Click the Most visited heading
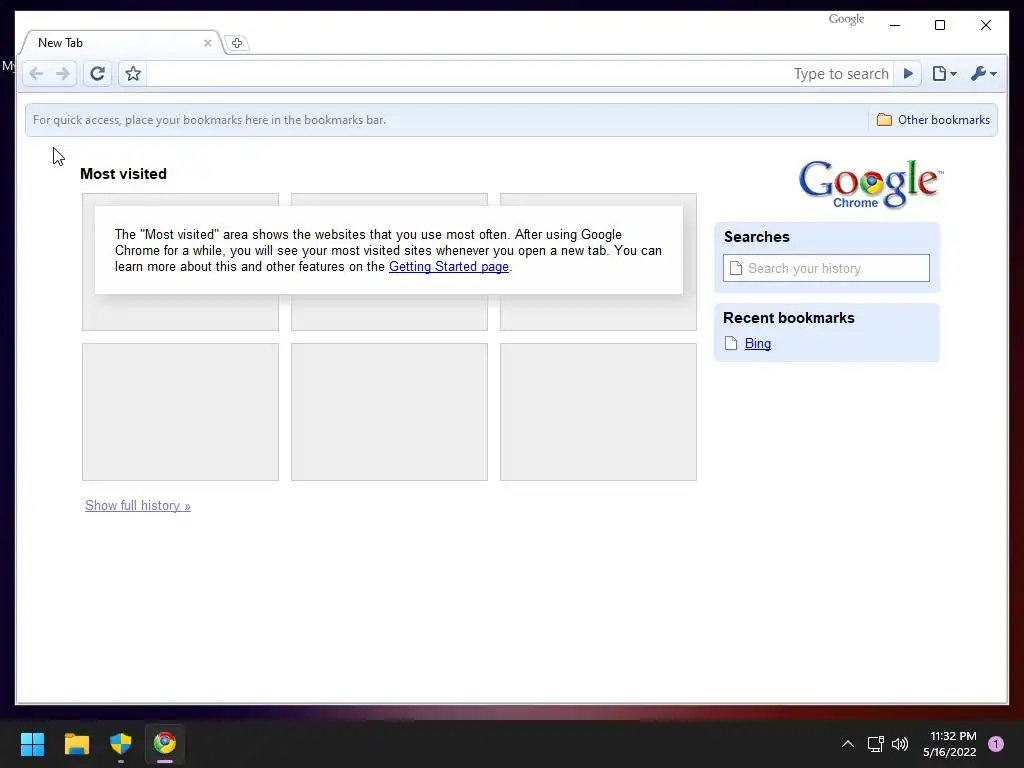This screenshot has width=1024, height=768. [123, 174]
